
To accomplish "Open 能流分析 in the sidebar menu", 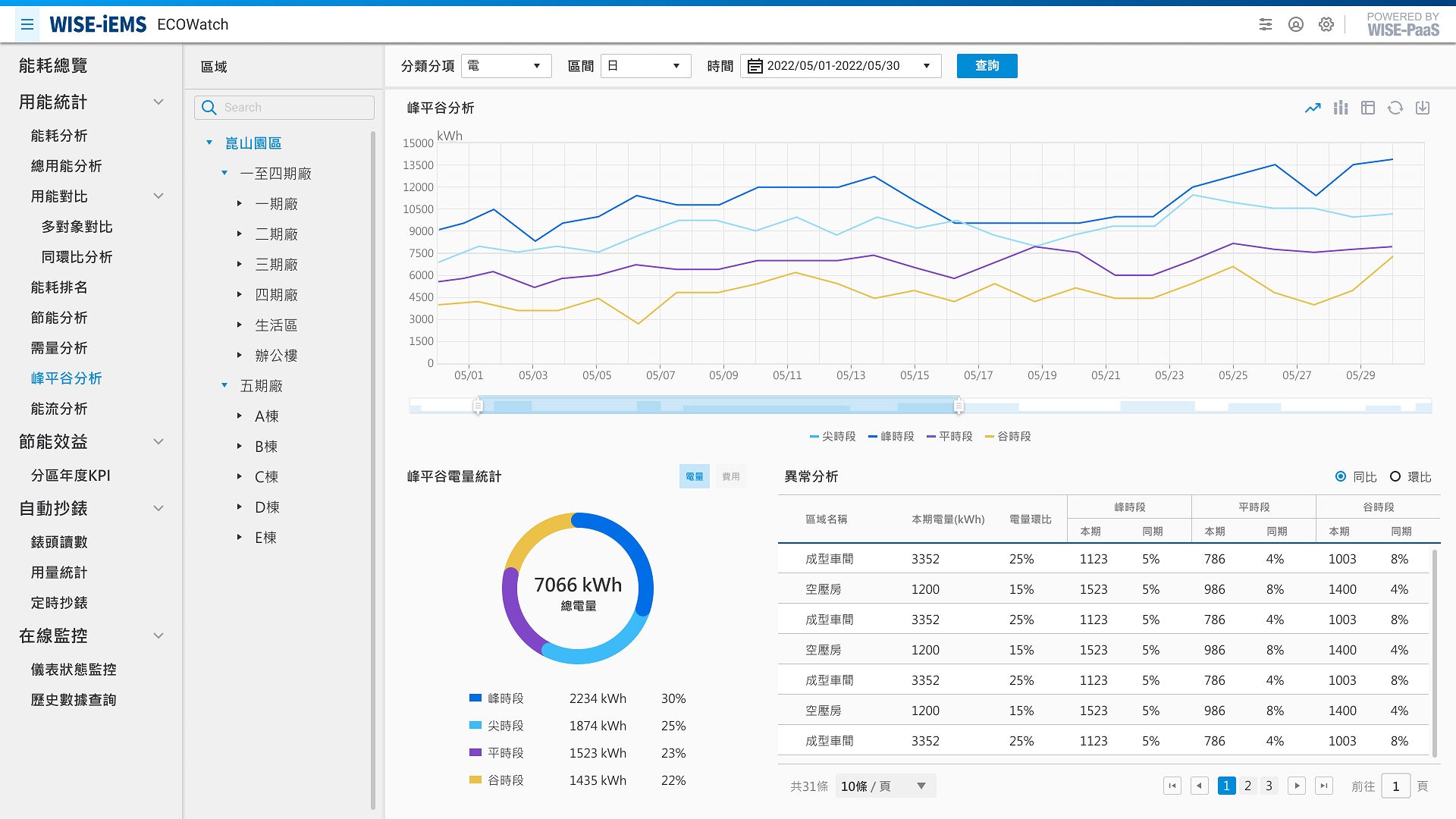I will [x=59, y=409].
